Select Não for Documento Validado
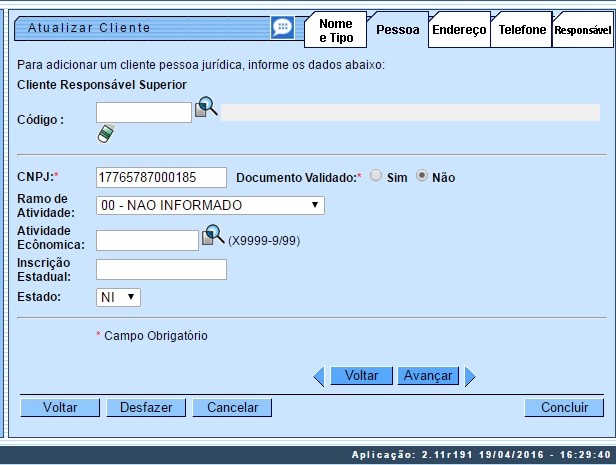Screen dimensions: 616x465 tap(422, 176)
